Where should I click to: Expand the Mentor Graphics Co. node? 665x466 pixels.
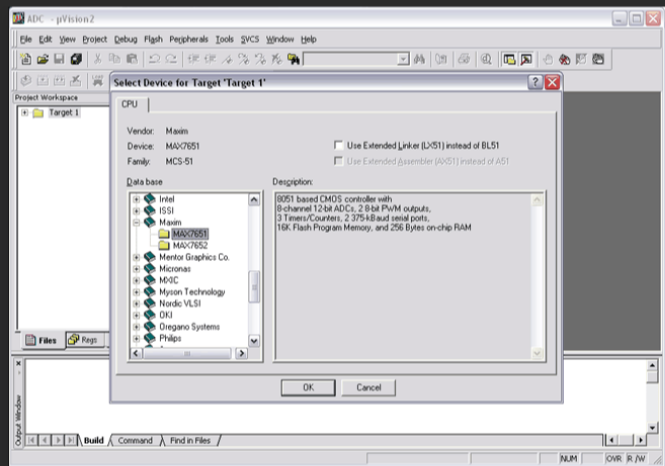[136, 257]
